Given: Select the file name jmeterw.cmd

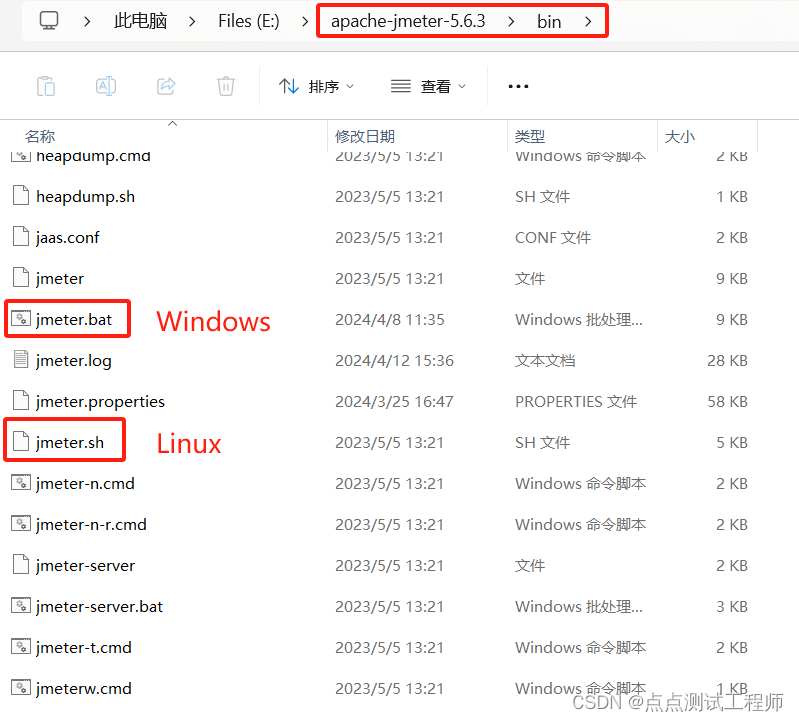Looking at the screenshot, I should tap(84, 689).
